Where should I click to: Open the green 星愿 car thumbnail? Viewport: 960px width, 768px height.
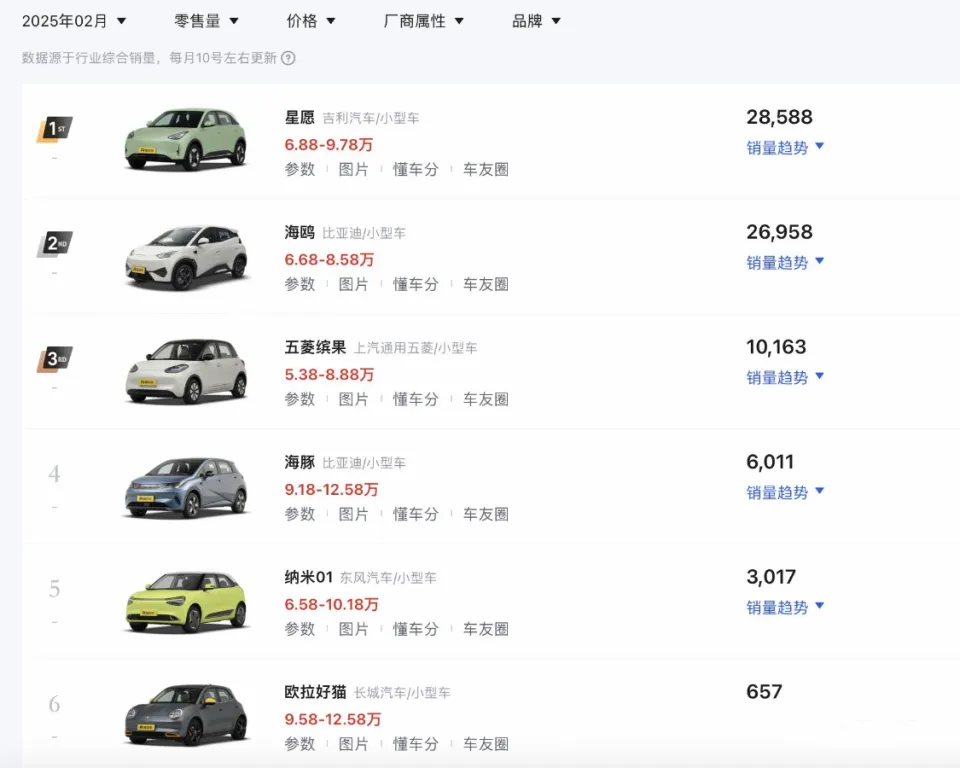click(186, 140)
